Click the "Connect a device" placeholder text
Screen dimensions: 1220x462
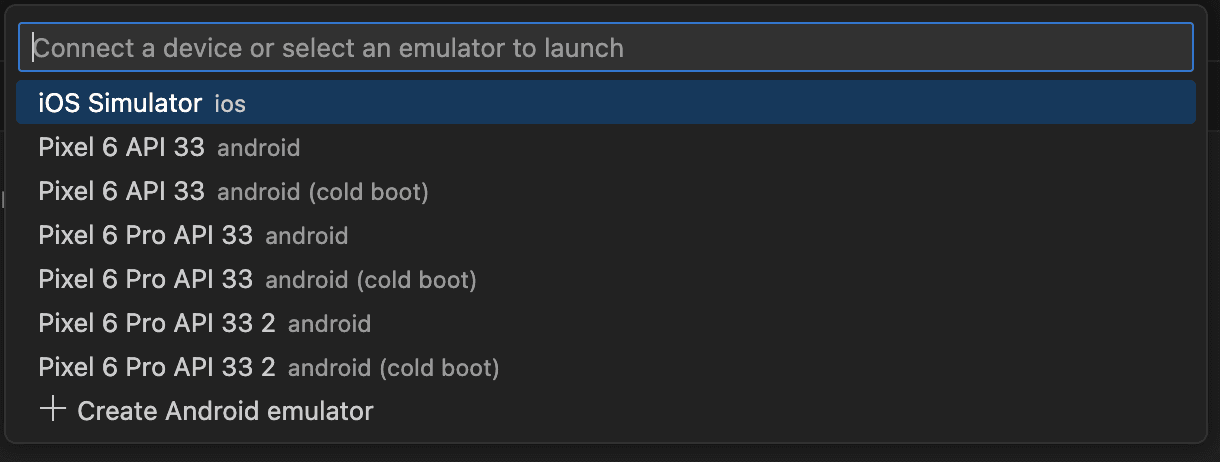pyautogui.click(x=329, y=48)
